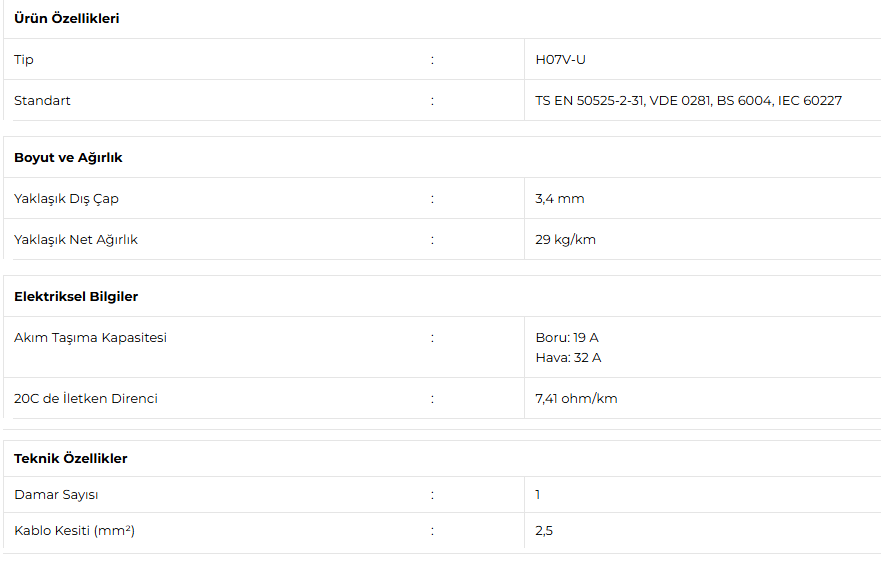Select the Hava: 32 A value
Screen dimensions: 881x561
coord(568,358)
